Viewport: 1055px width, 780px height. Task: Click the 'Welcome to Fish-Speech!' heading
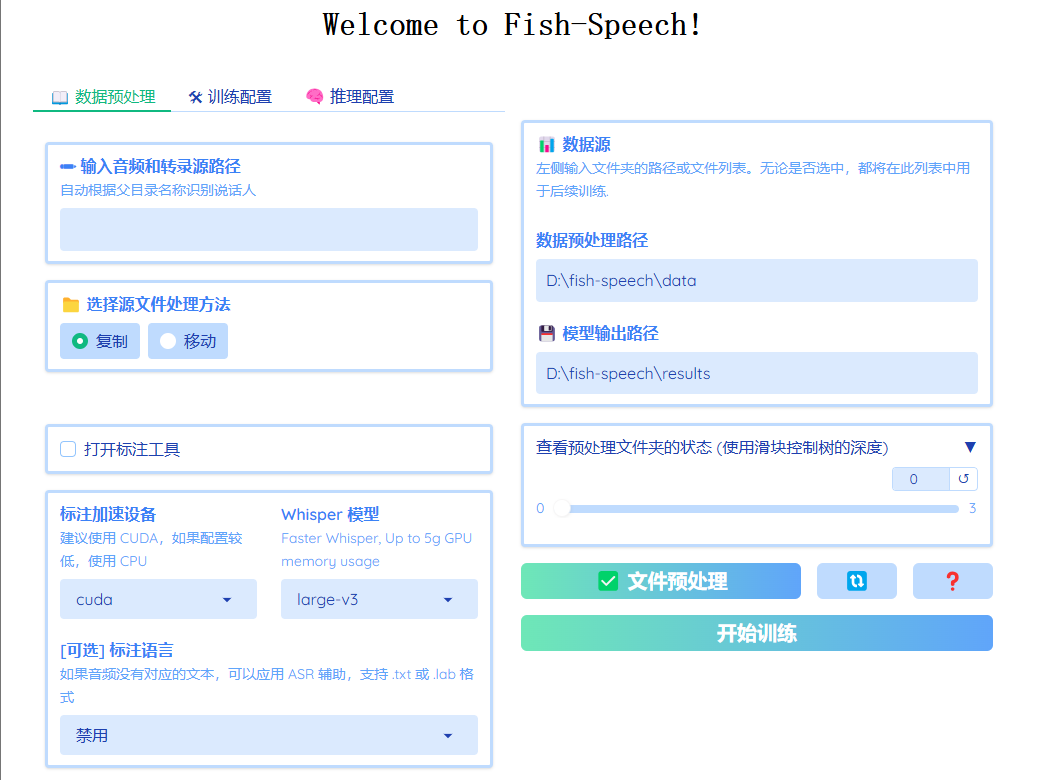pos(512,26)
